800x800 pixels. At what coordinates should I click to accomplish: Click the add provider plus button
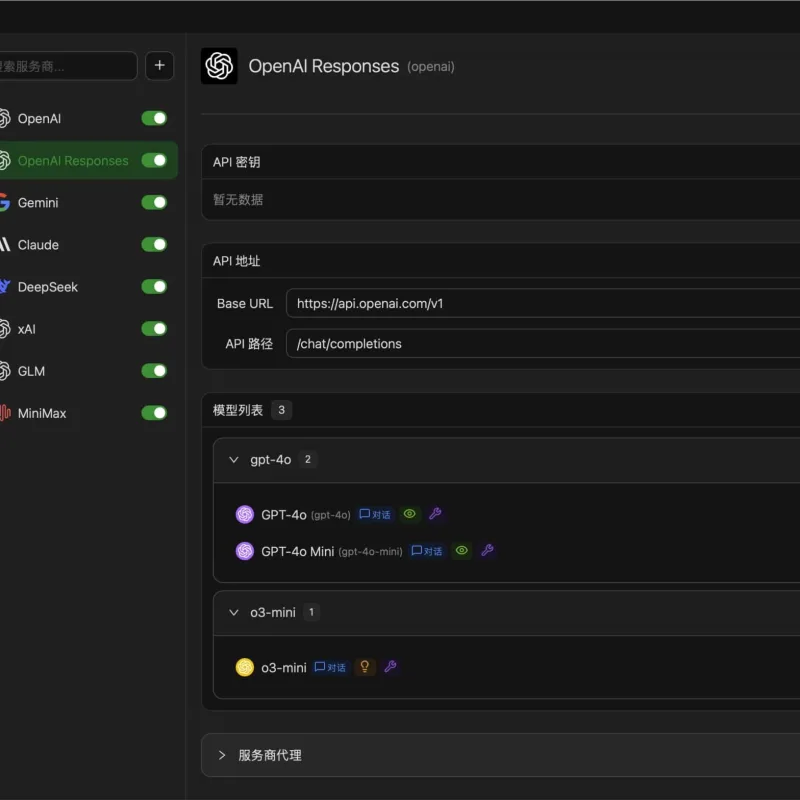(159, 65)
